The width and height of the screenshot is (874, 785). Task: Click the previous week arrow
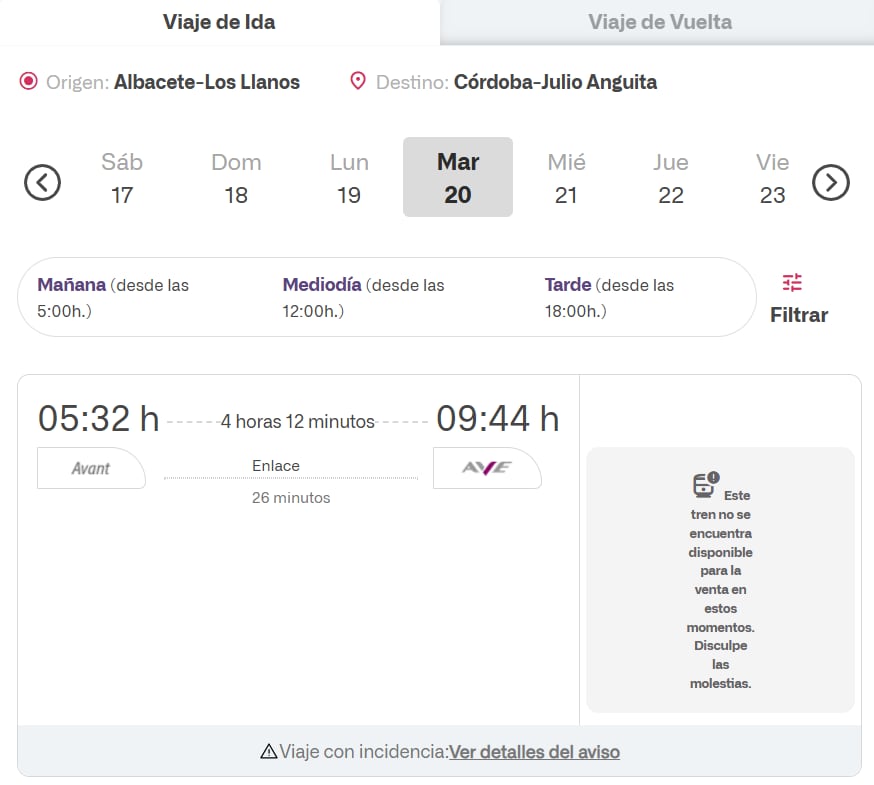(x=41, y=181)
